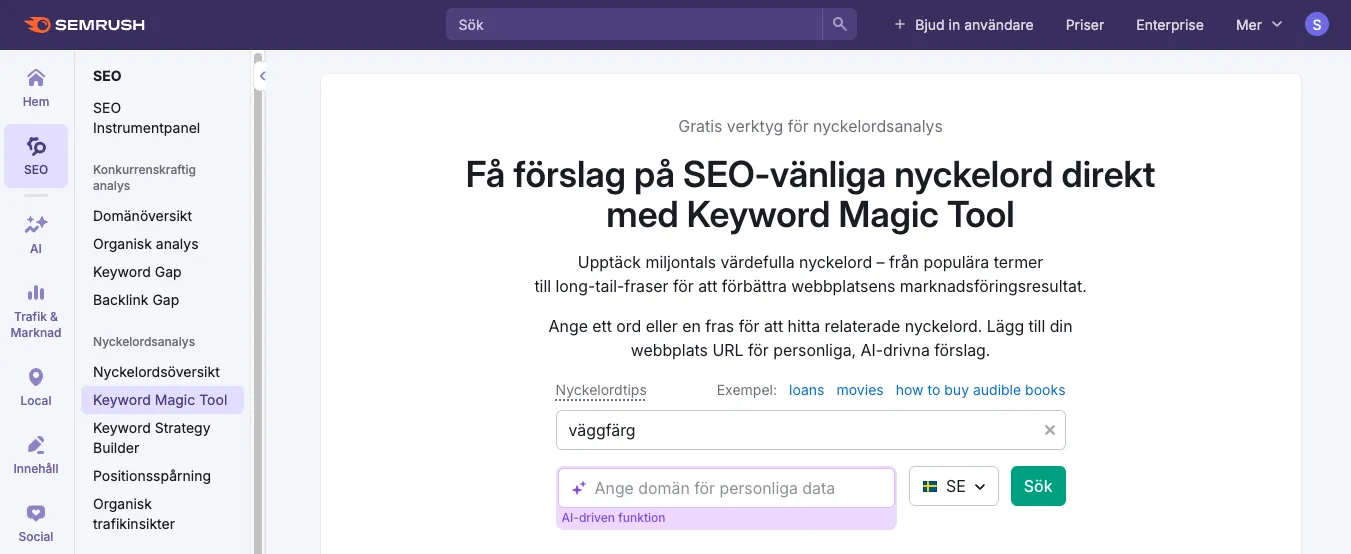Open SEO Instrumentpanel

146,118
